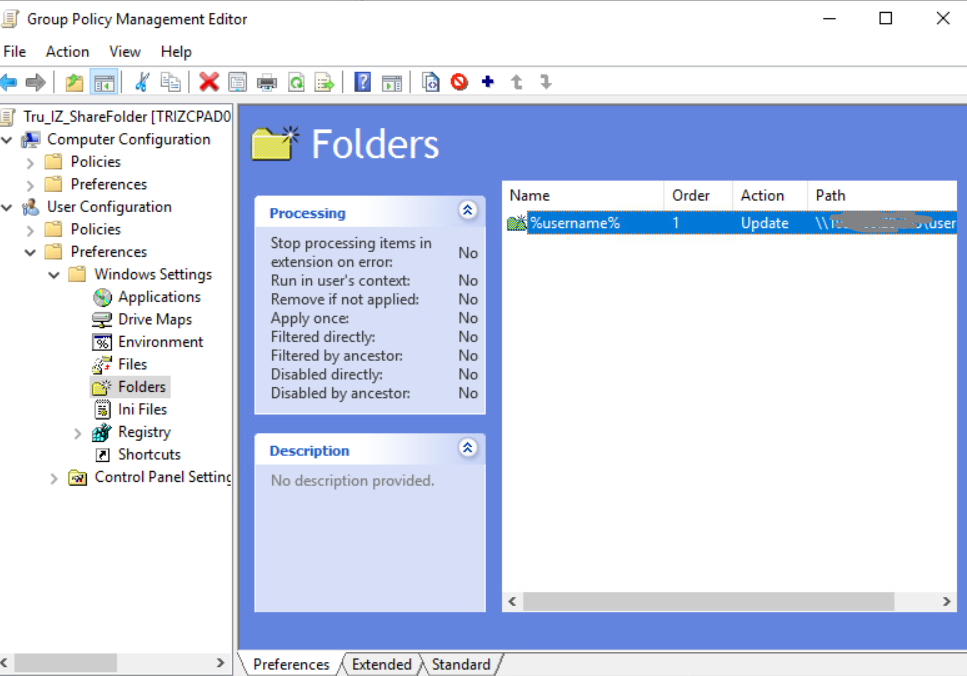Click the Files icon in tree
This screenshot has width=967, height=676.
[102, 365]
